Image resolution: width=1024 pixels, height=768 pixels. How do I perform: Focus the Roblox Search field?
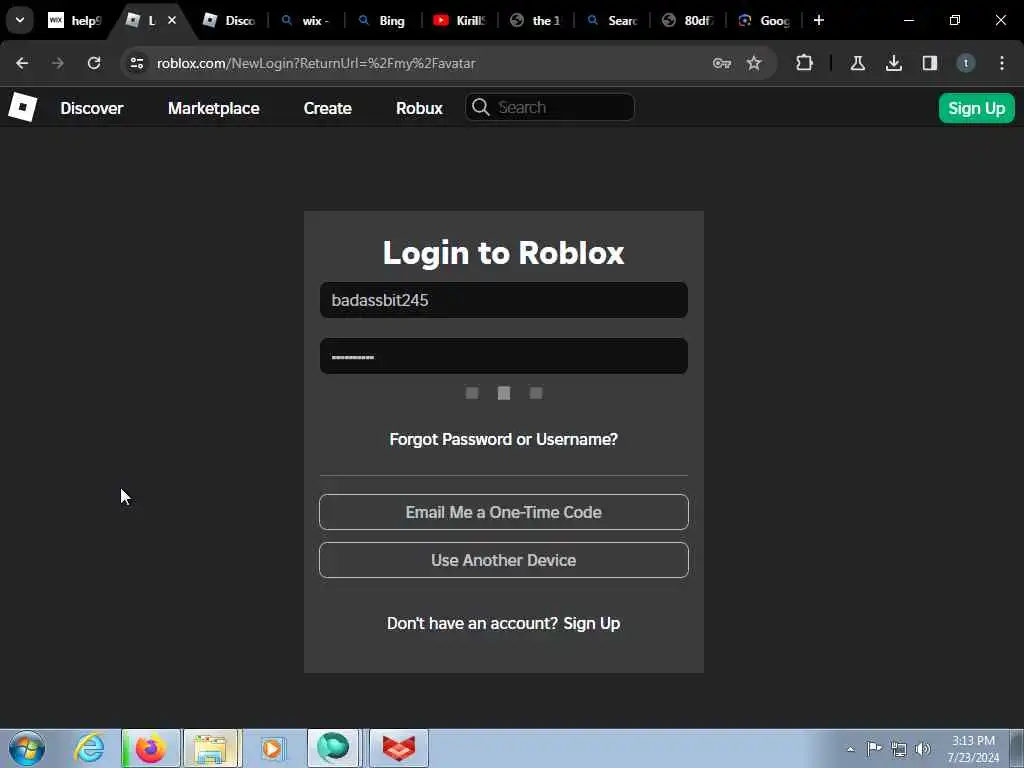pos(550,107)
